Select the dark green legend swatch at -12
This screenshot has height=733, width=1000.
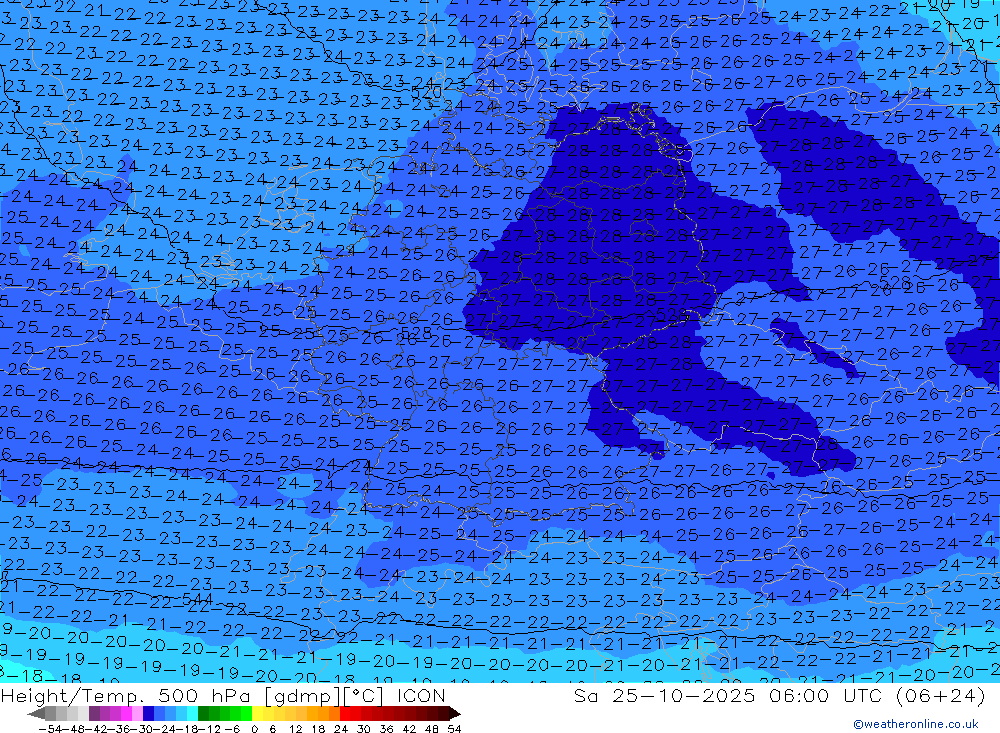click(203, 713)
